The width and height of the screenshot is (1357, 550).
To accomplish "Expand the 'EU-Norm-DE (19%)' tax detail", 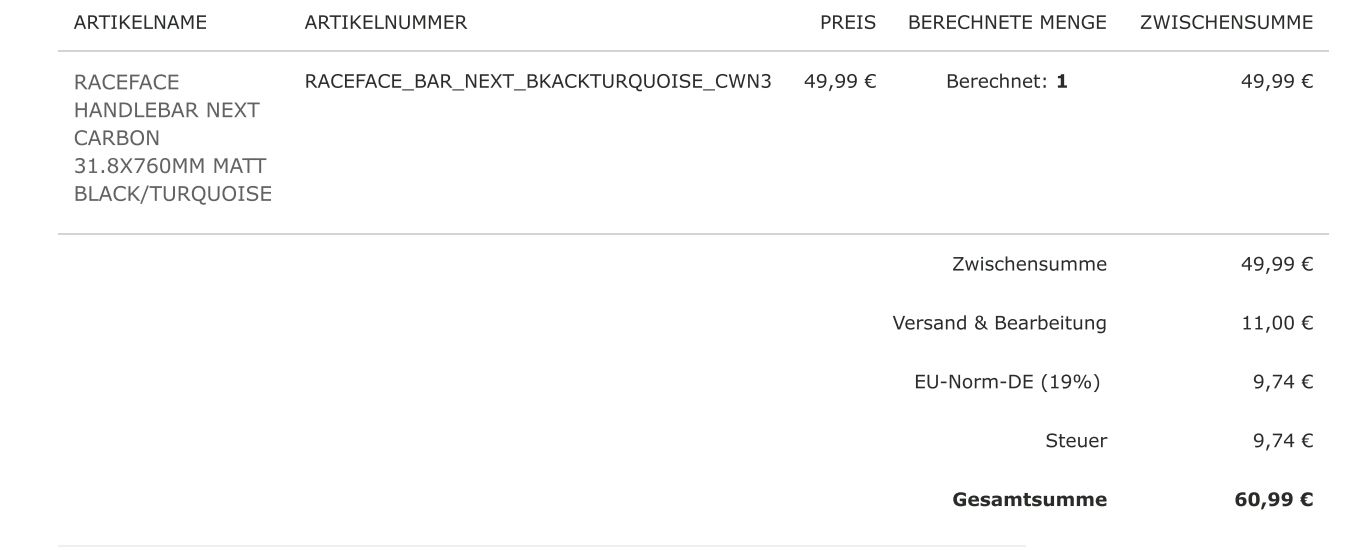I will tap(1006, 382).
